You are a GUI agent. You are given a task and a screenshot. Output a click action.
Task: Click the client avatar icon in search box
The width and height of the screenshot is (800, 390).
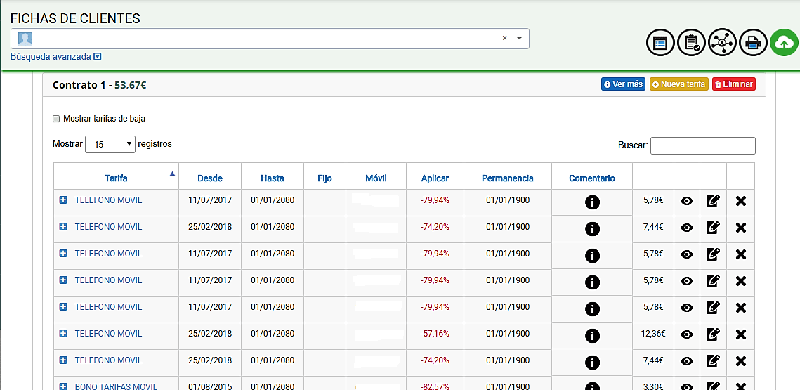tap(25, 38)
